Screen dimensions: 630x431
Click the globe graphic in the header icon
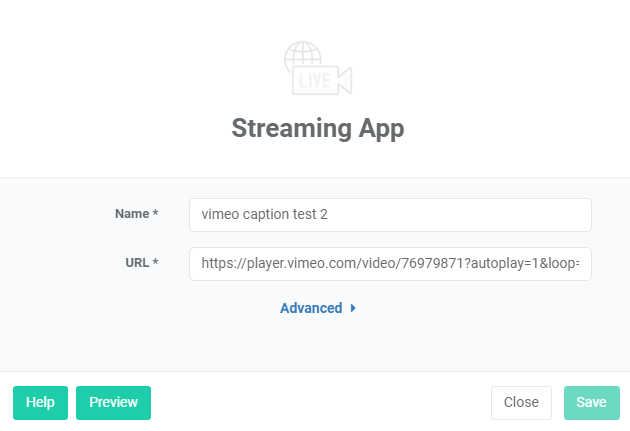(301, 55)
